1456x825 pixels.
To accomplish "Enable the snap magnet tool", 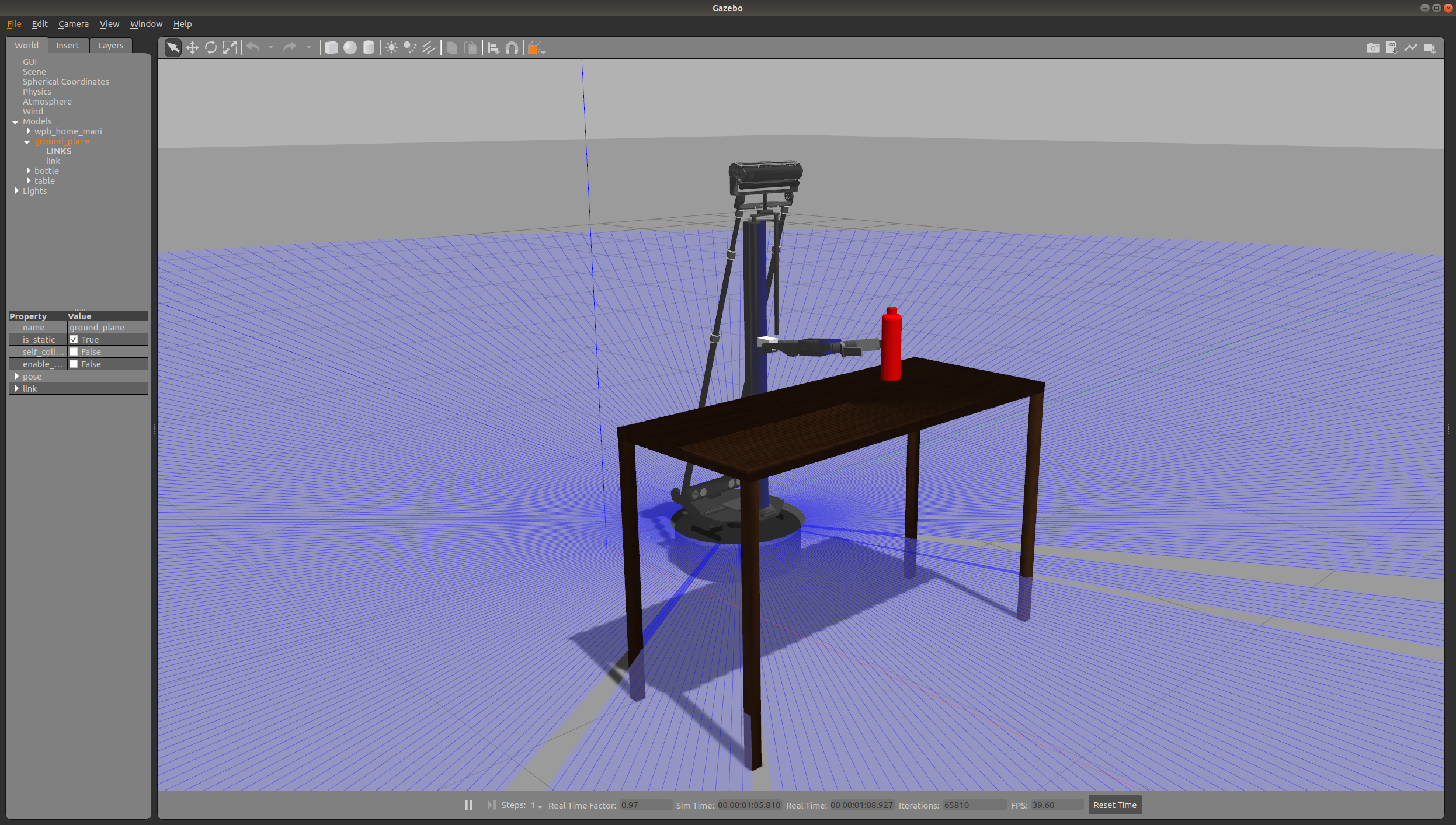I will pyautogui.click(x=512, y=48).
